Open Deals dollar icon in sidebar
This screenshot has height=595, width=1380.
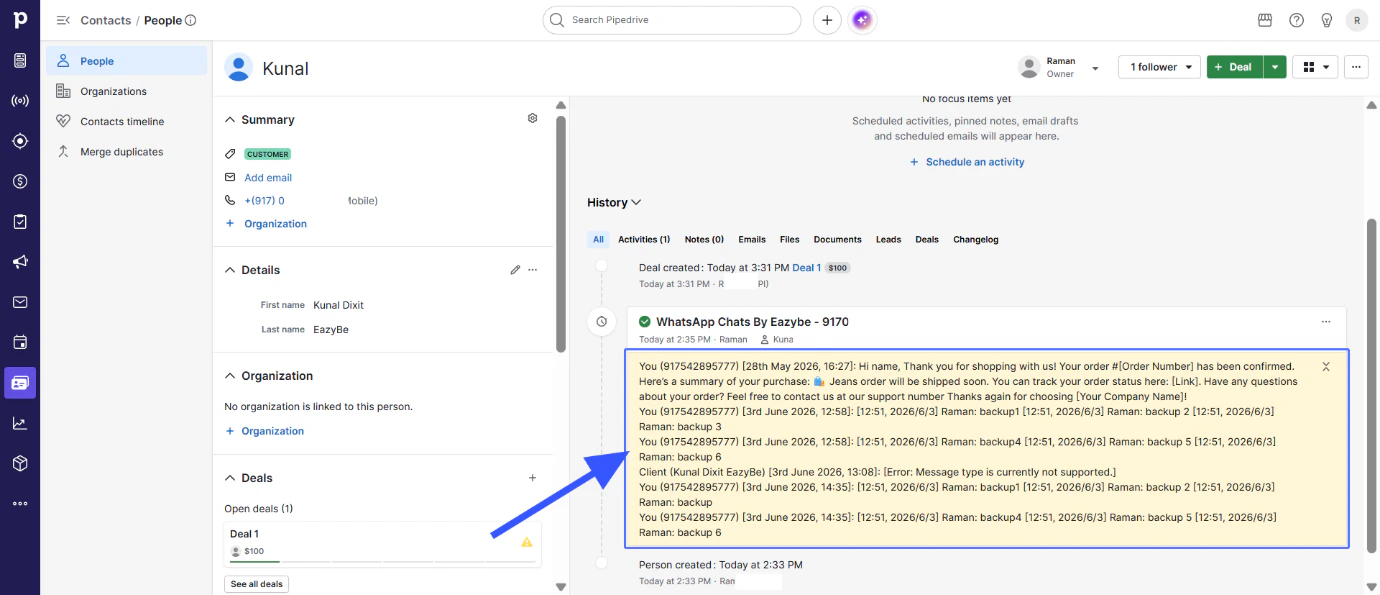(20, 181)
